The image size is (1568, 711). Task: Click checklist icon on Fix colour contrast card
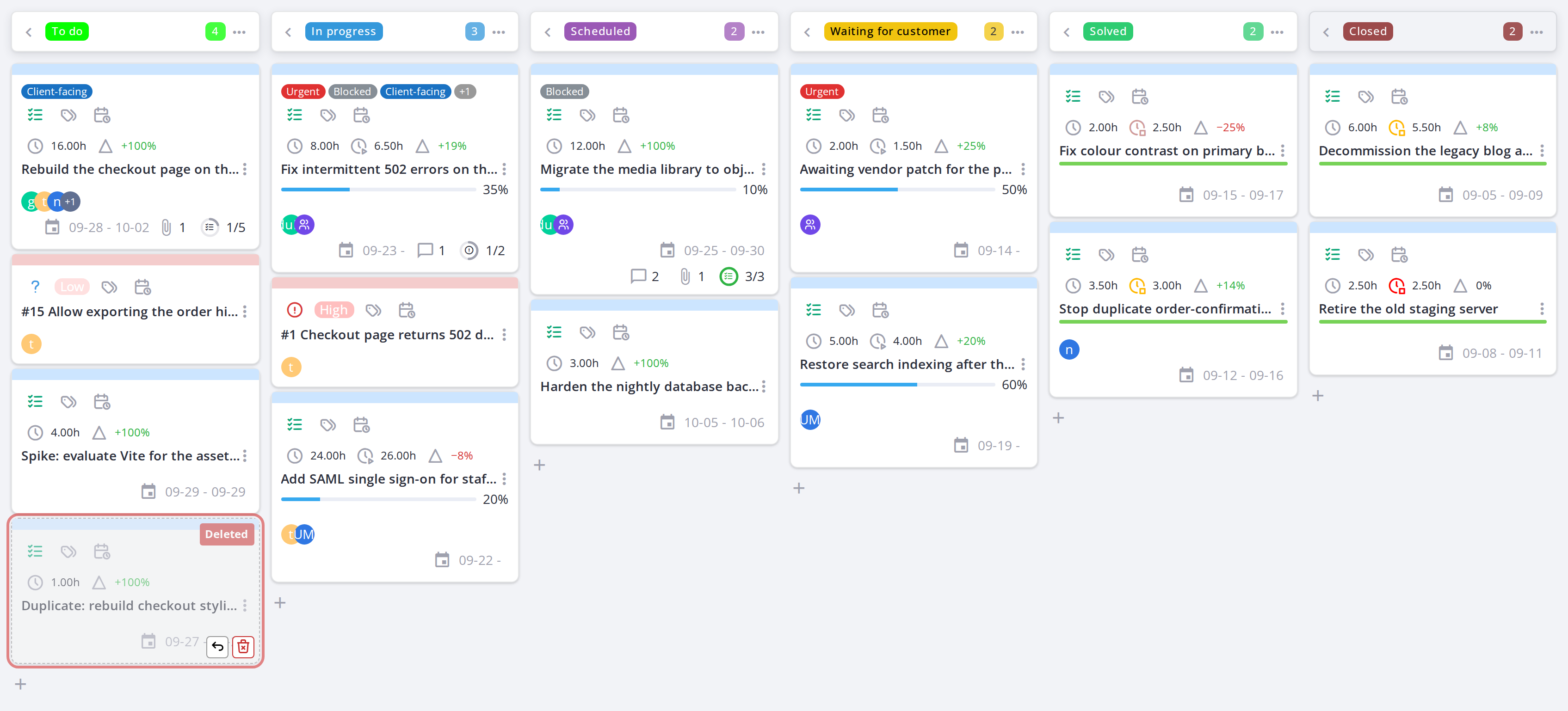coord(1073,96)
